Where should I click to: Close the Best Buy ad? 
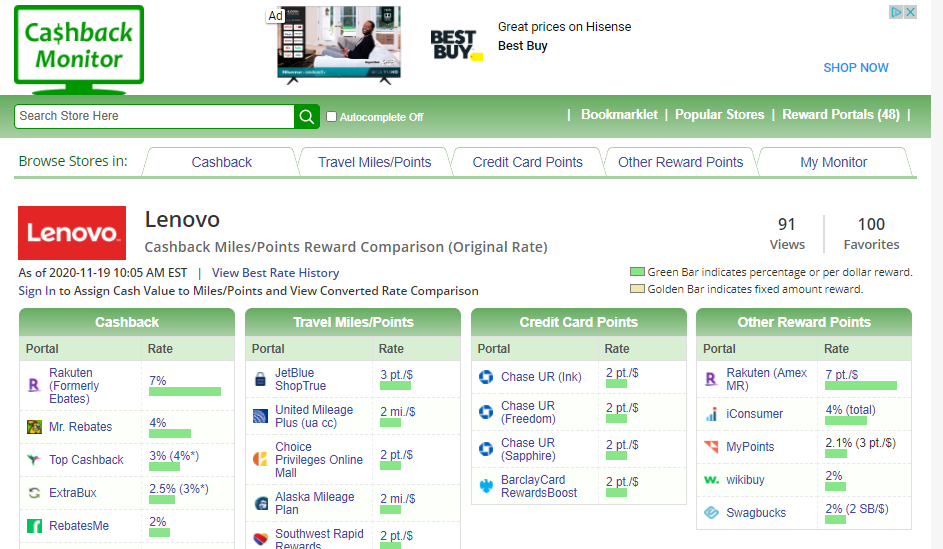911,12
